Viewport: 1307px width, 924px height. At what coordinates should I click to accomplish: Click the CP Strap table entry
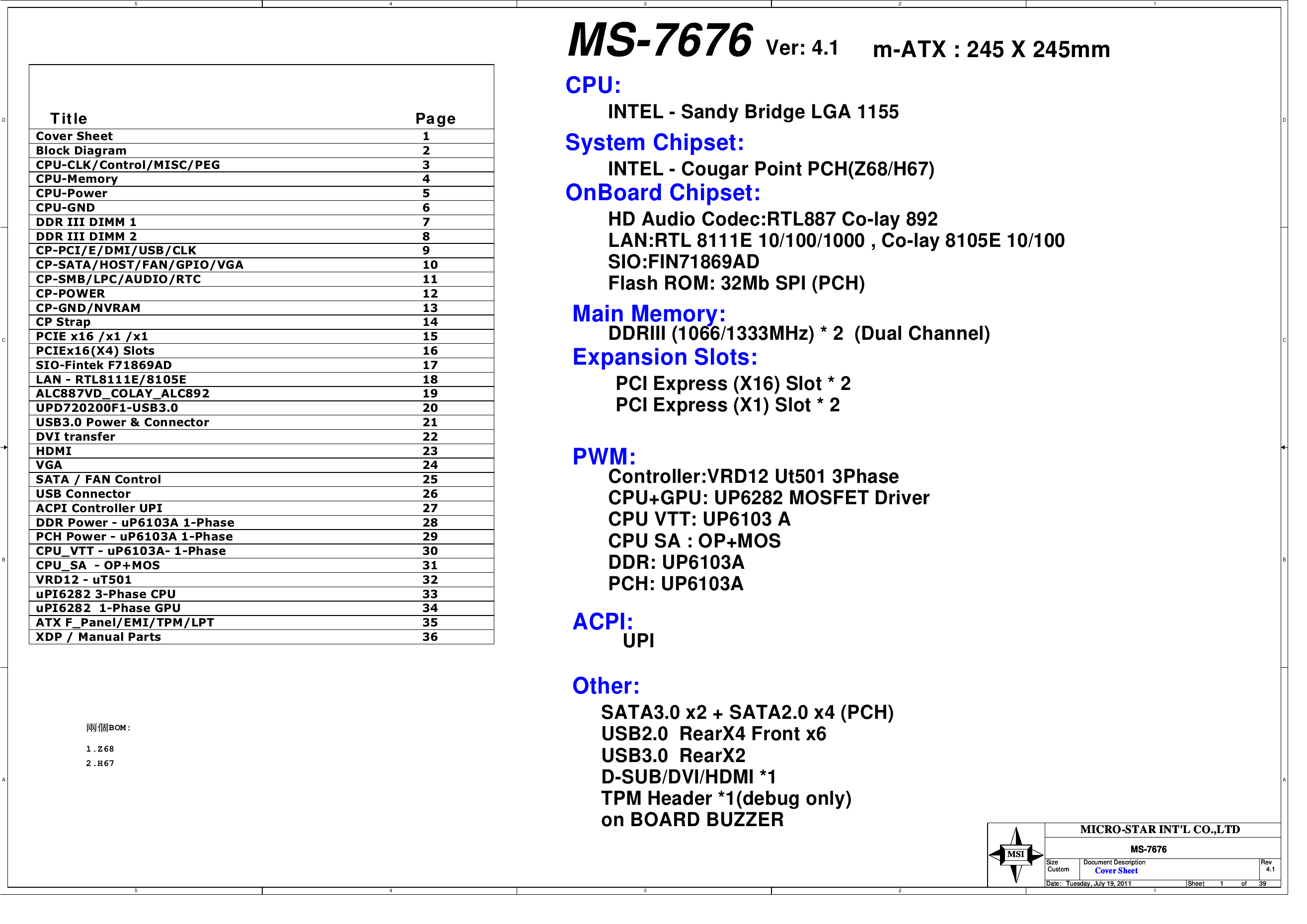(63, 322)
